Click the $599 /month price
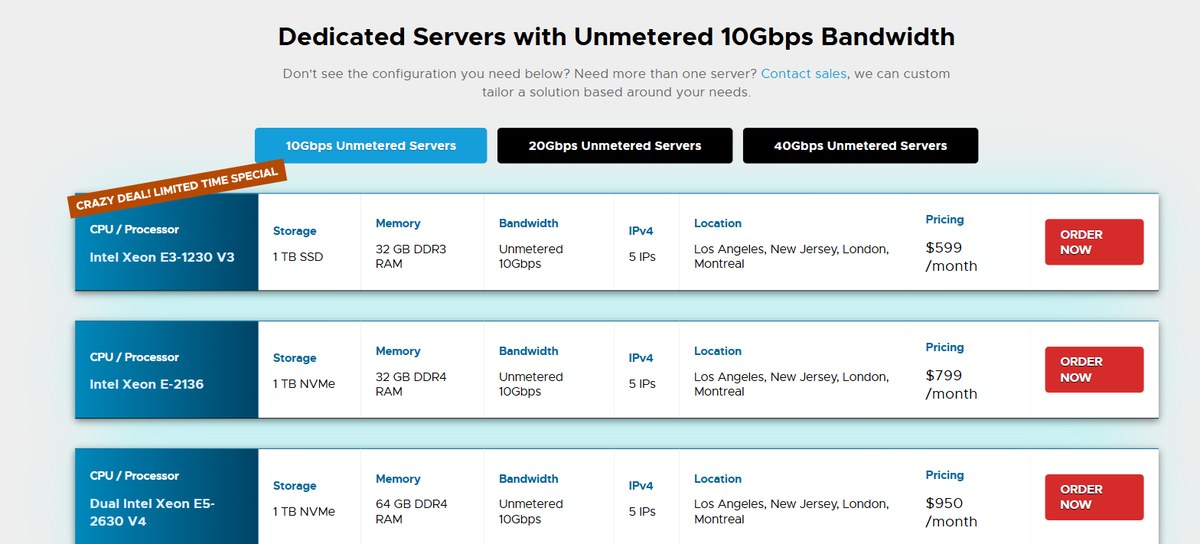Viewport: 1200px width, 544px height. 951,257
